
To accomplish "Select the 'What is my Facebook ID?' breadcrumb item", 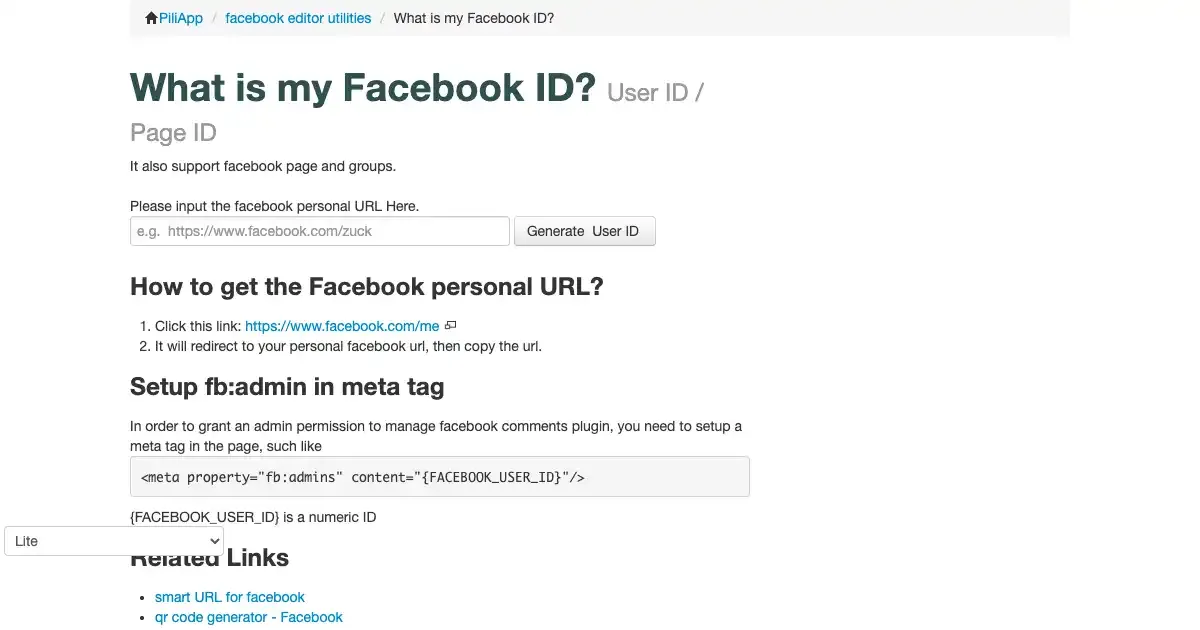I will (474, 18).
